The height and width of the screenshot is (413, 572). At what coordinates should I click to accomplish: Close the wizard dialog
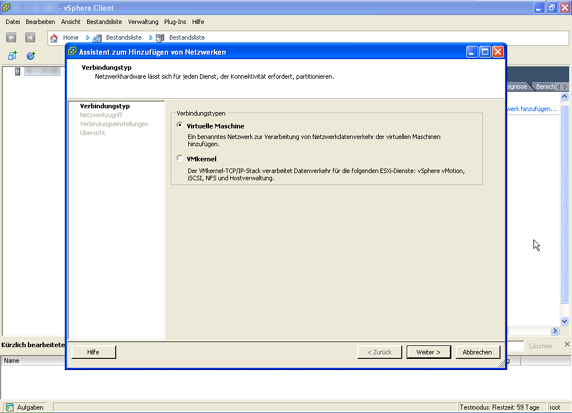[x=498, y=52]
